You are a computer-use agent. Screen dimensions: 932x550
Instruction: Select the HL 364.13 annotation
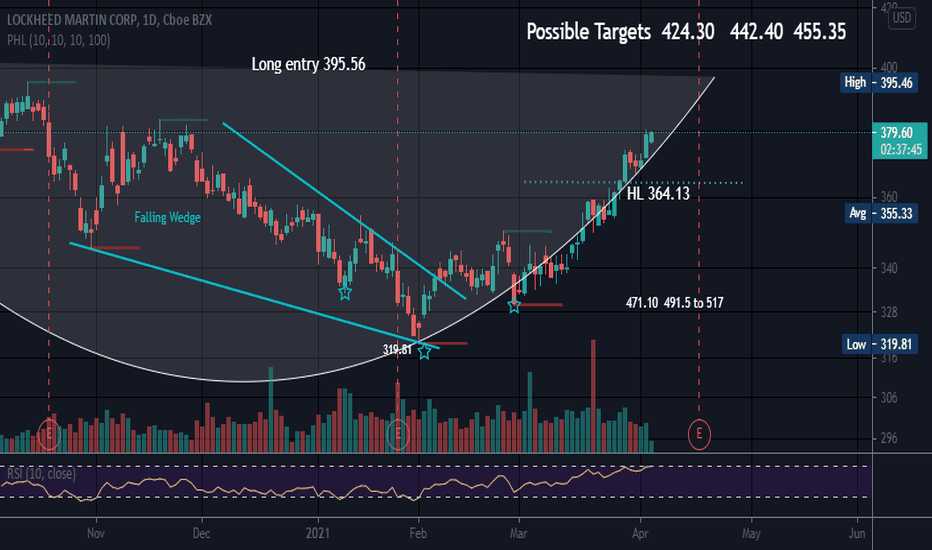click(x=658, y=194)
